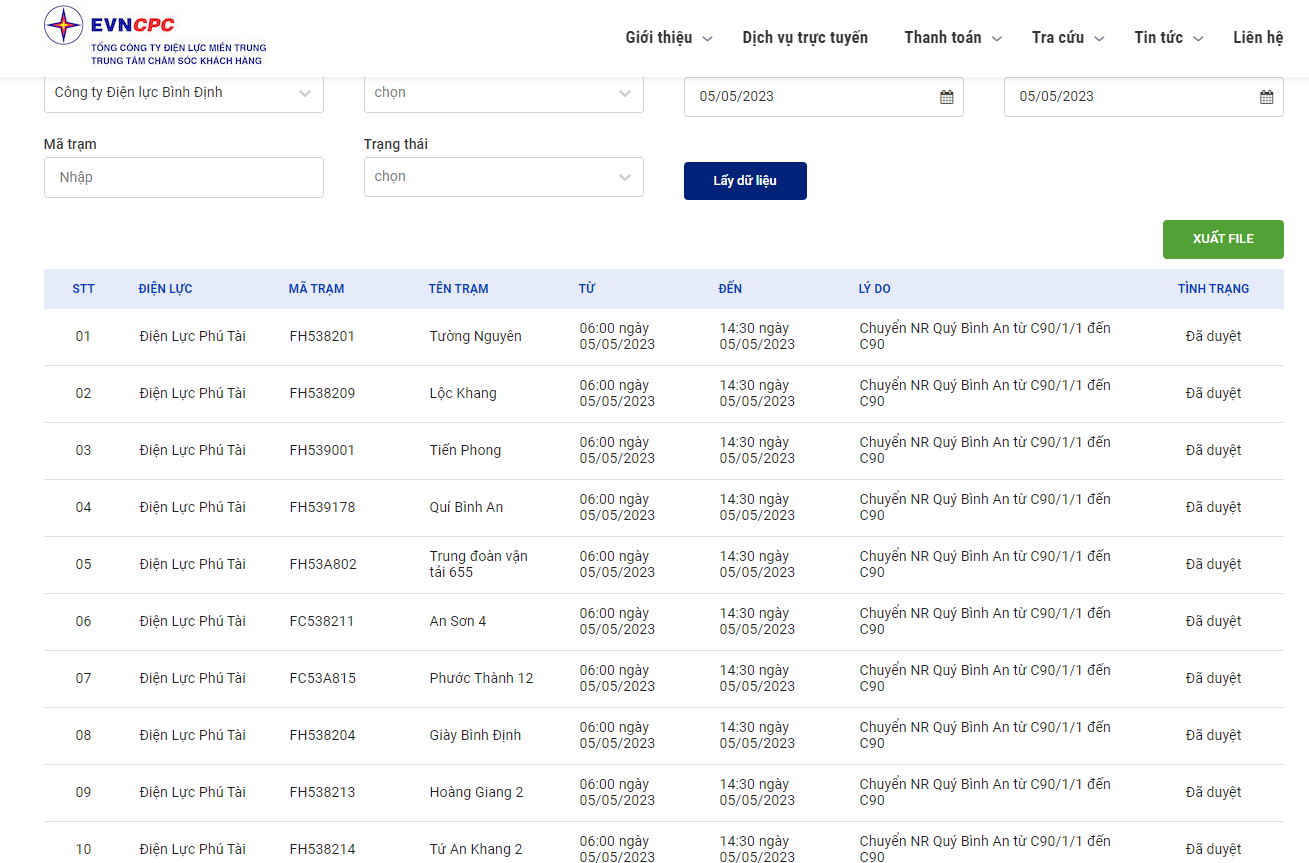The image size is (1309, 863).
Task: Open the unlabeled 'chọn' dropdown beside the company field
Action: coord(504,93)
